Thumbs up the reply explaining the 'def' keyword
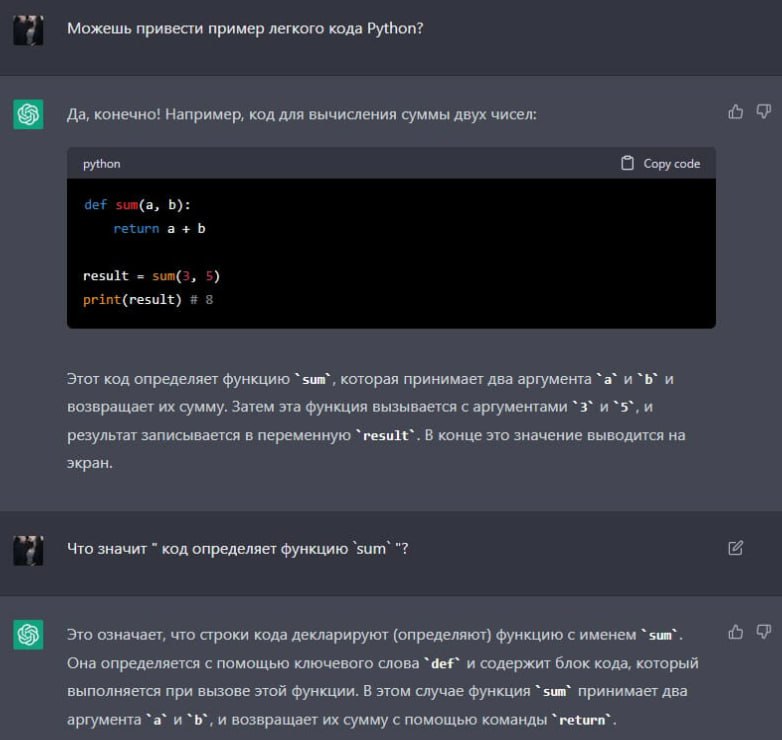Viewport: 782px width, 740px height. [736, 632]
